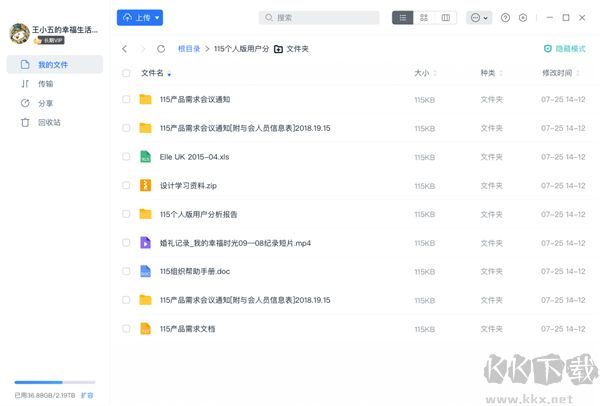
Task: Select file name 设计学习资料.zip
Action: [x=188, y=186]
